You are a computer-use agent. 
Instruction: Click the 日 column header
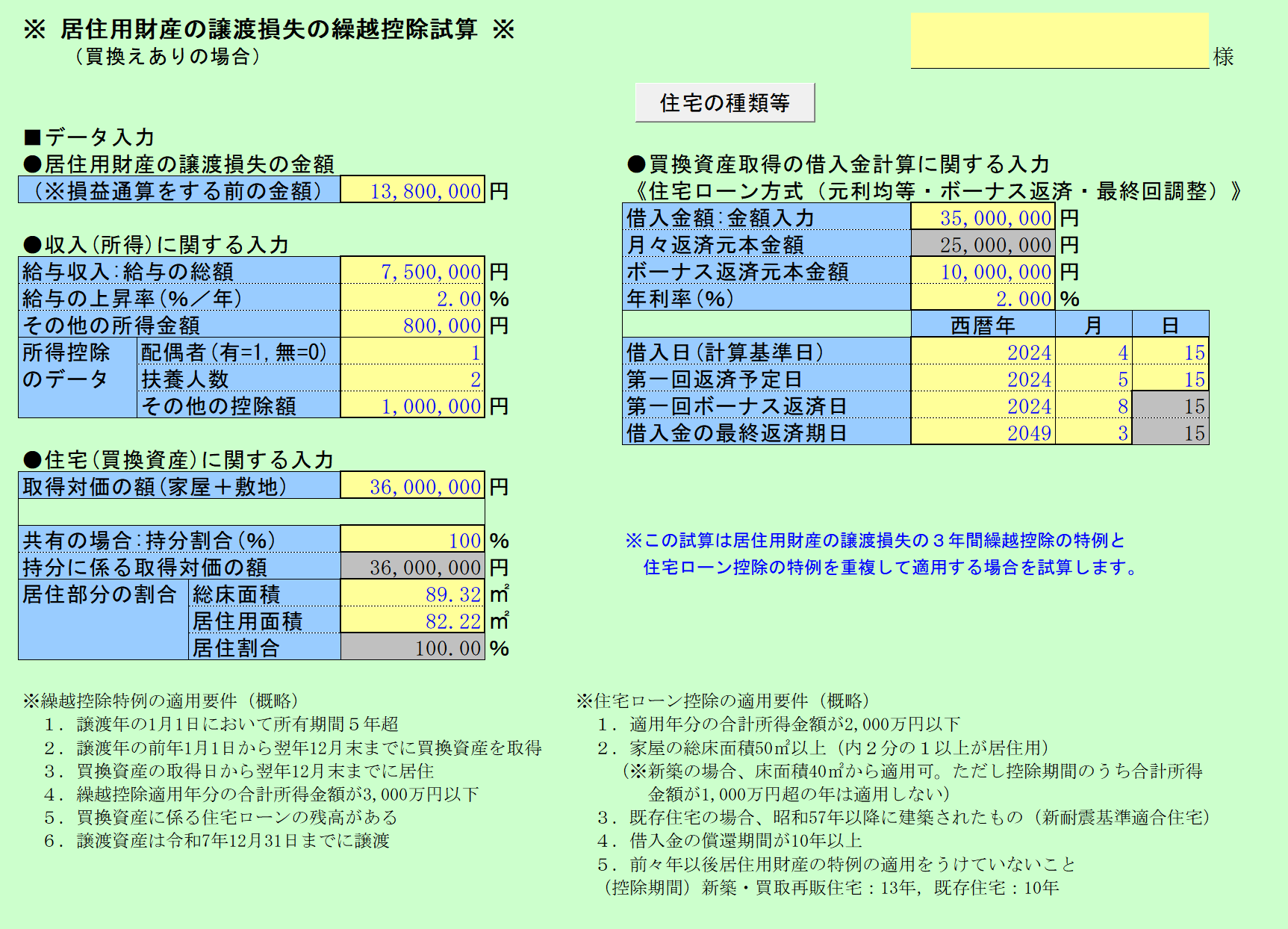[x=1170, y=325]
